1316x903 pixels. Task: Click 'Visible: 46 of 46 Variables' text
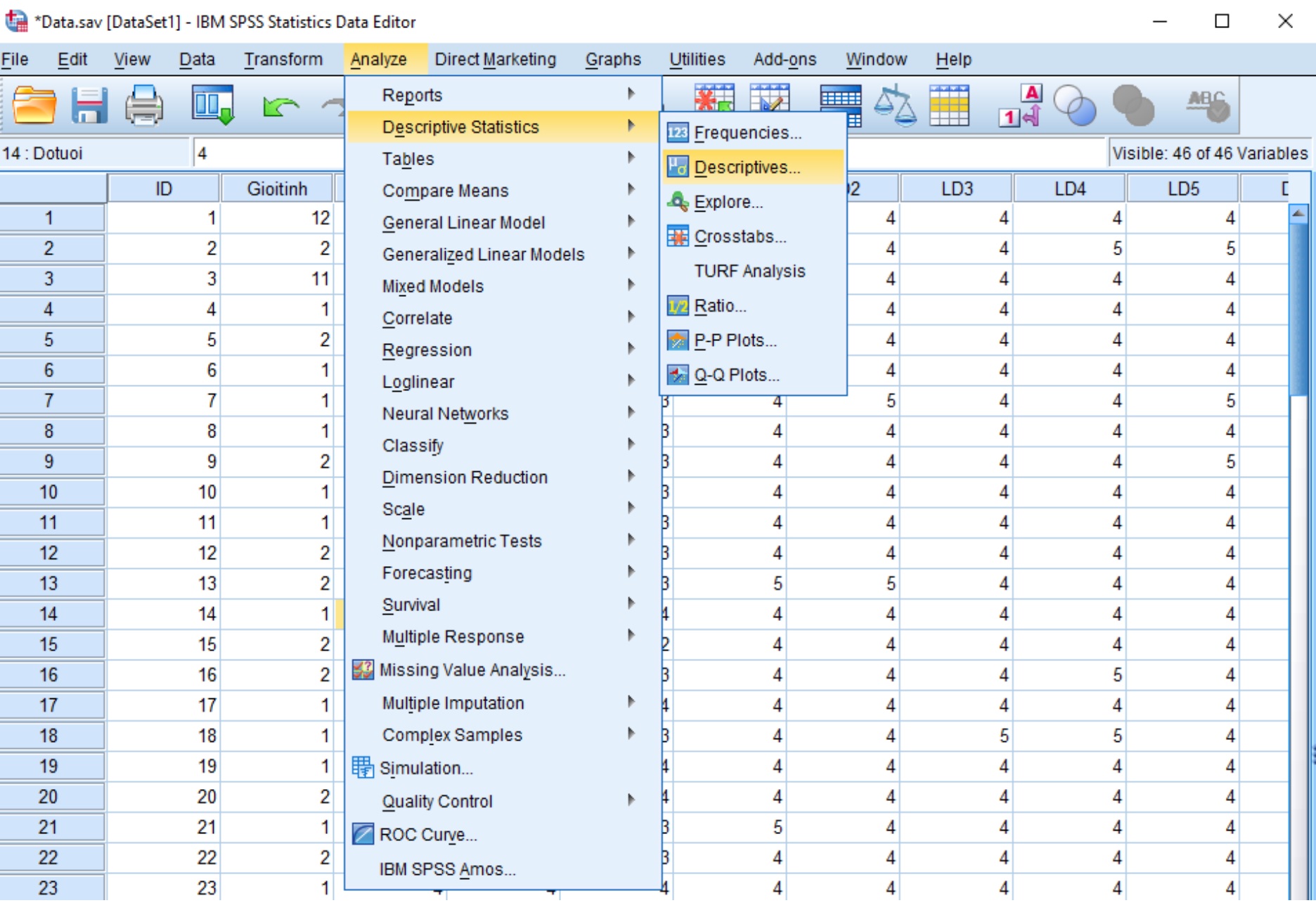pyautogui.click(x=1210, y=153)
